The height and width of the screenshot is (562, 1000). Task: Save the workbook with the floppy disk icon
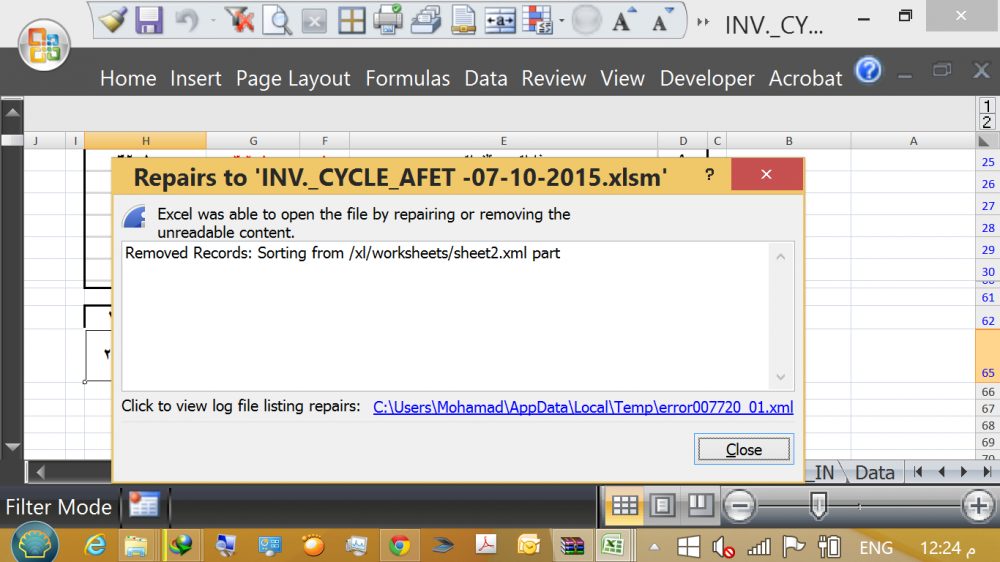(x=148, y=20)
